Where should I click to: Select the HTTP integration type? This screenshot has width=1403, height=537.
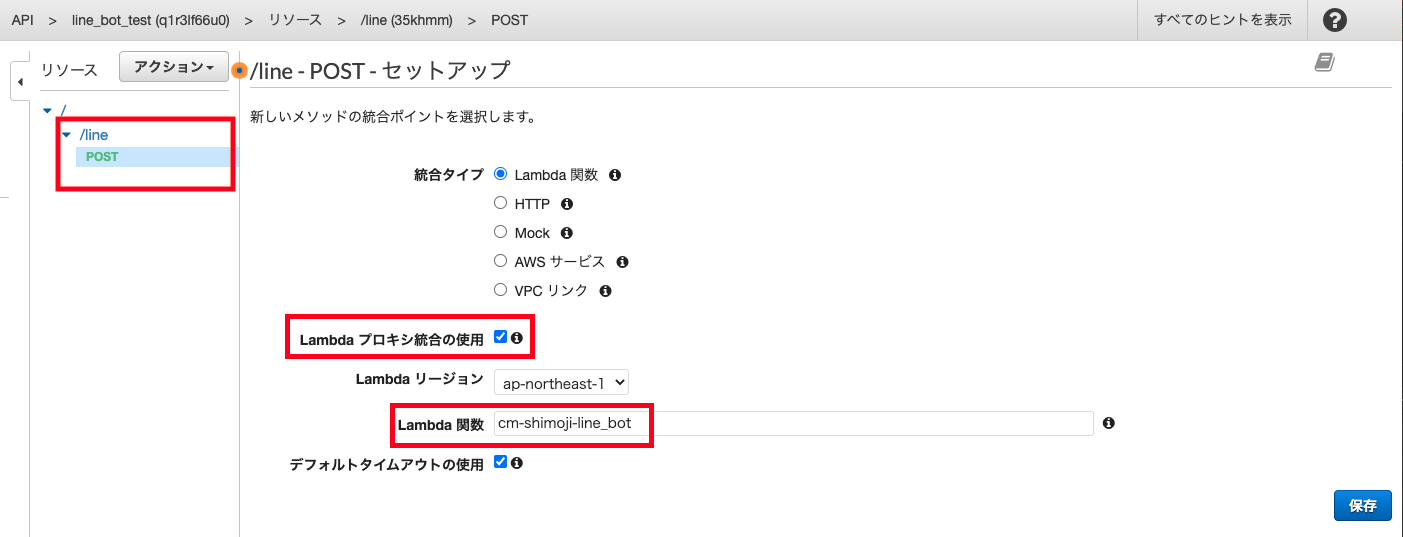tap(501, 203)
